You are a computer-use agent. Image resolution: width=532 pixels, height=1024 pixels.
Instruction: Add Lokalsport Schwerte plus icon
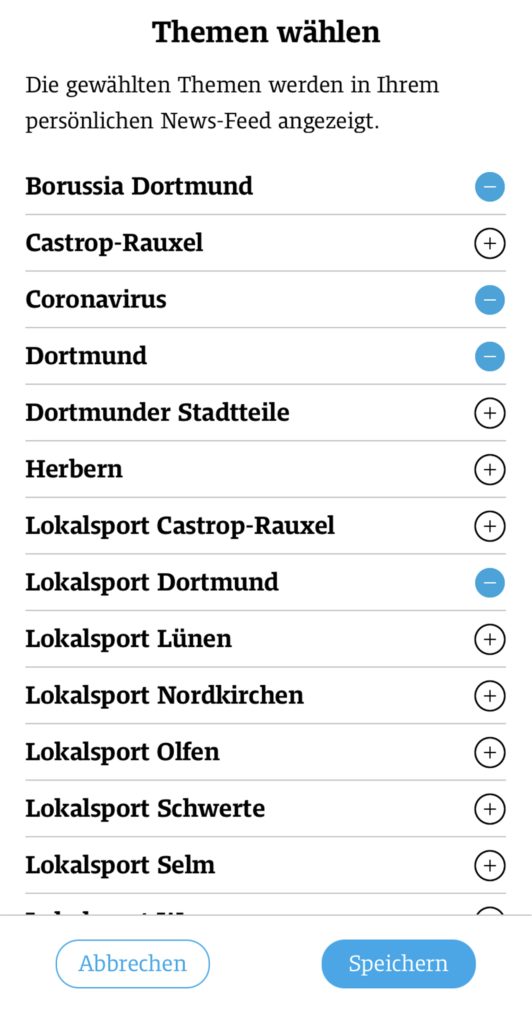[490, 808]
